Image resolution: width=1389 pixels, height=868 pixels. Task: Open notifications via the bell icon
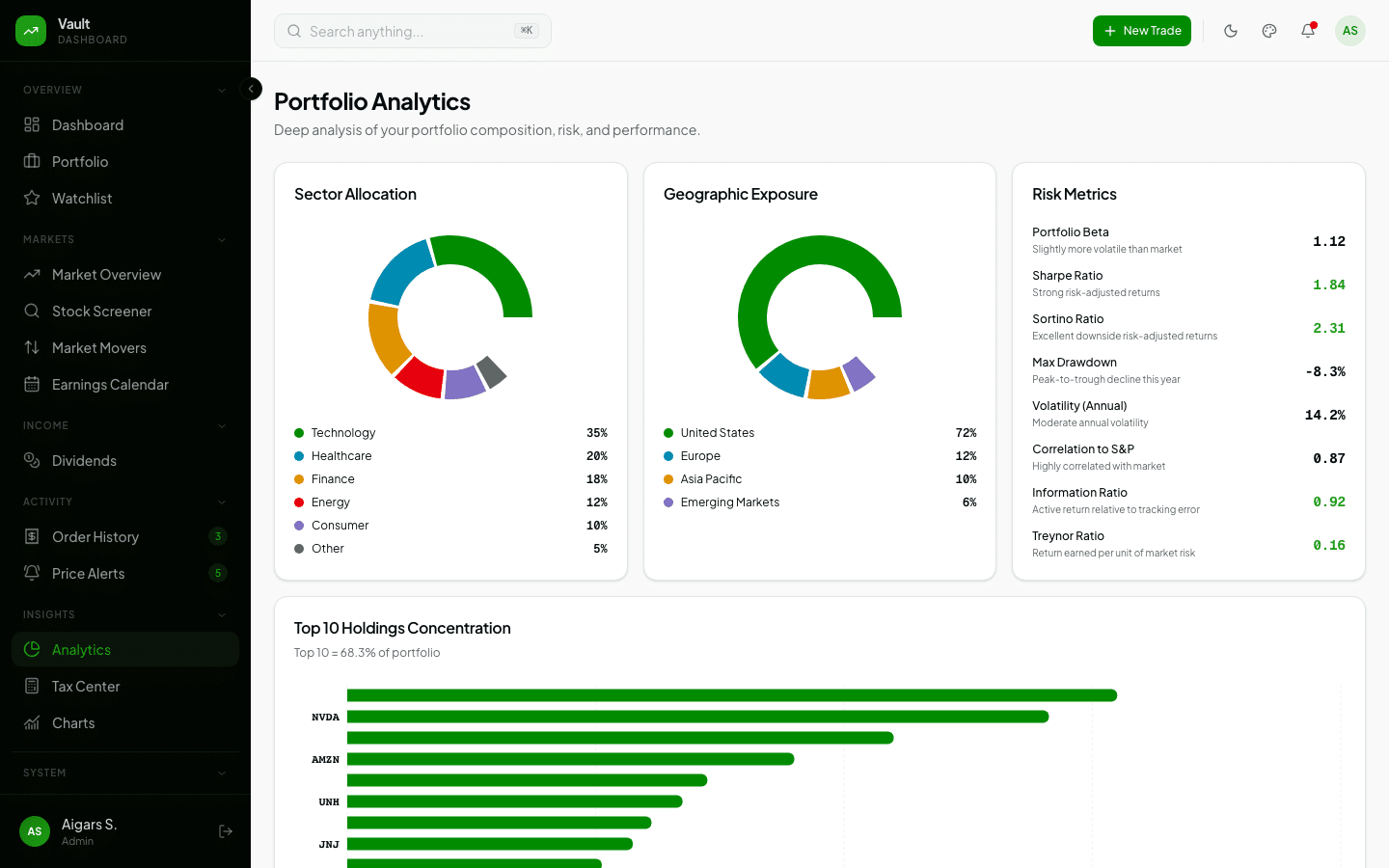point(1307,31)
